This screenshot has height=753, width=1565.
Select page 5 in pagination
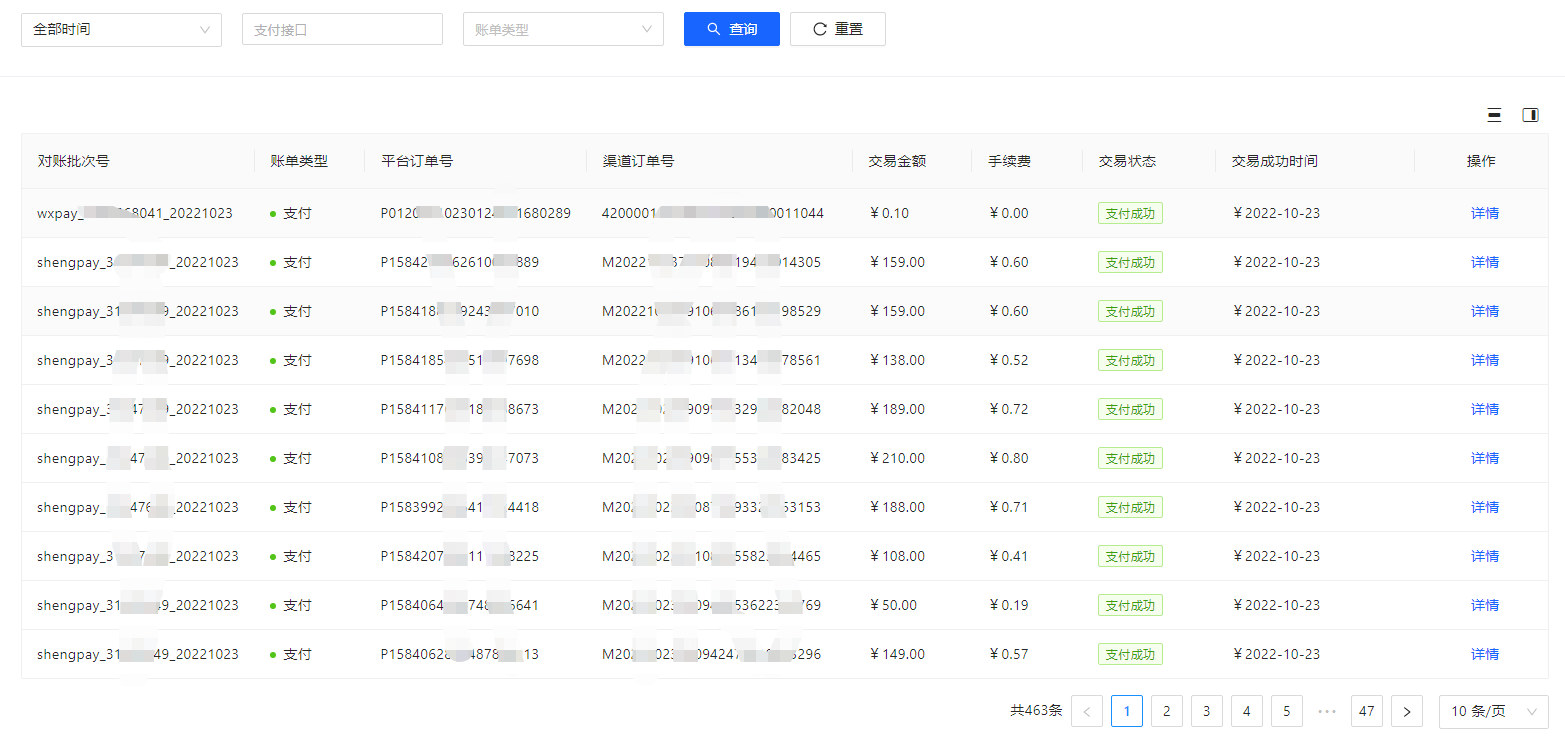tap(1286, 712)
